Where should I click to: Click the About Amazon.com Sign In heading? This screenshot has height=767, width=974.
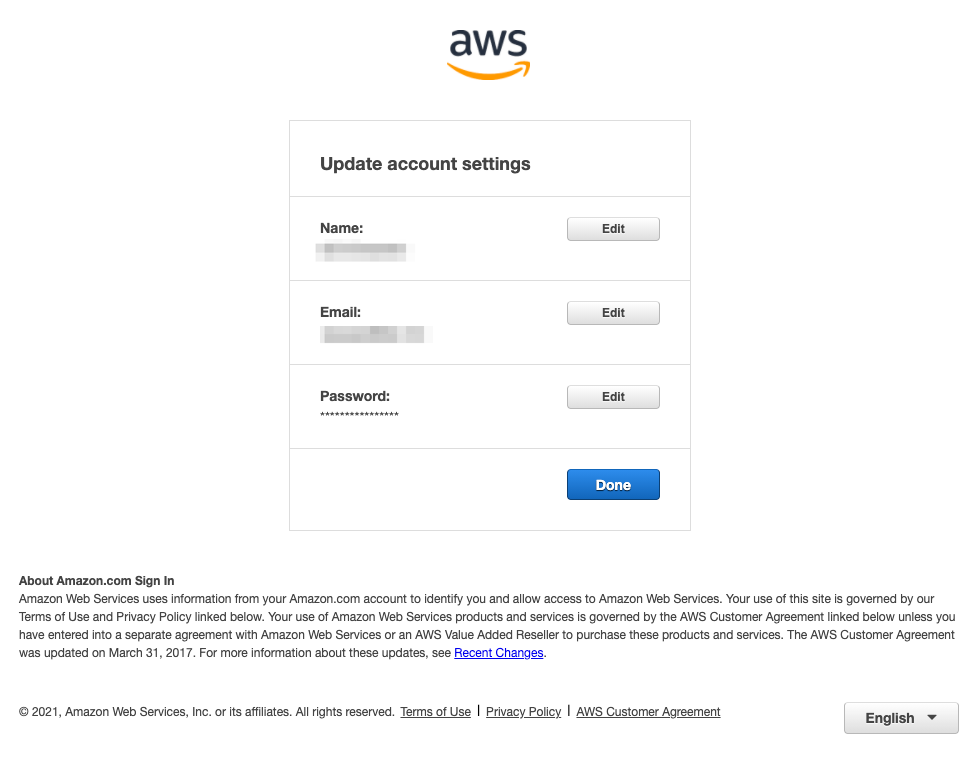tap(96, 581)
